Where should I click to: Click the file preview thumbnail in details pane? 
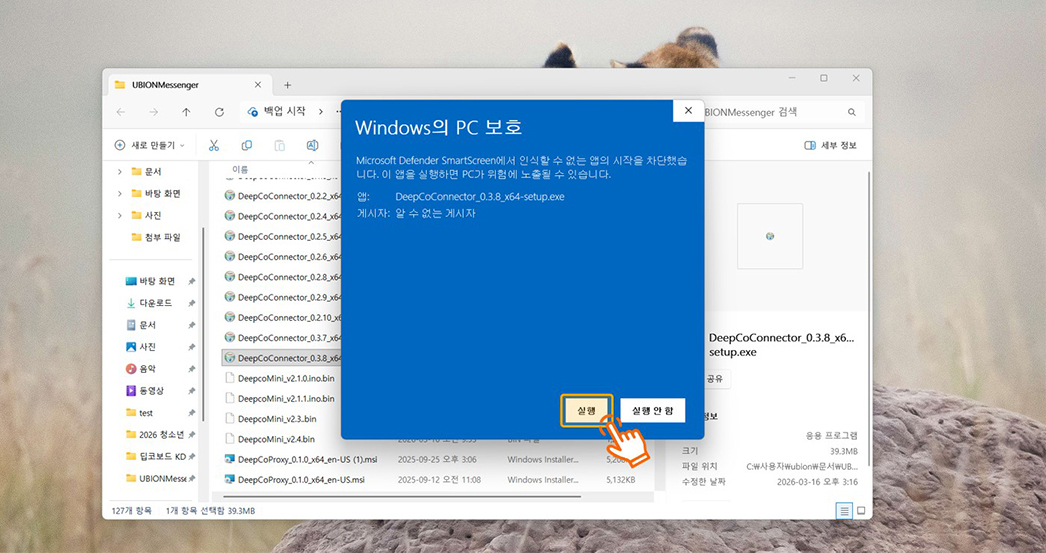(770, 236)
